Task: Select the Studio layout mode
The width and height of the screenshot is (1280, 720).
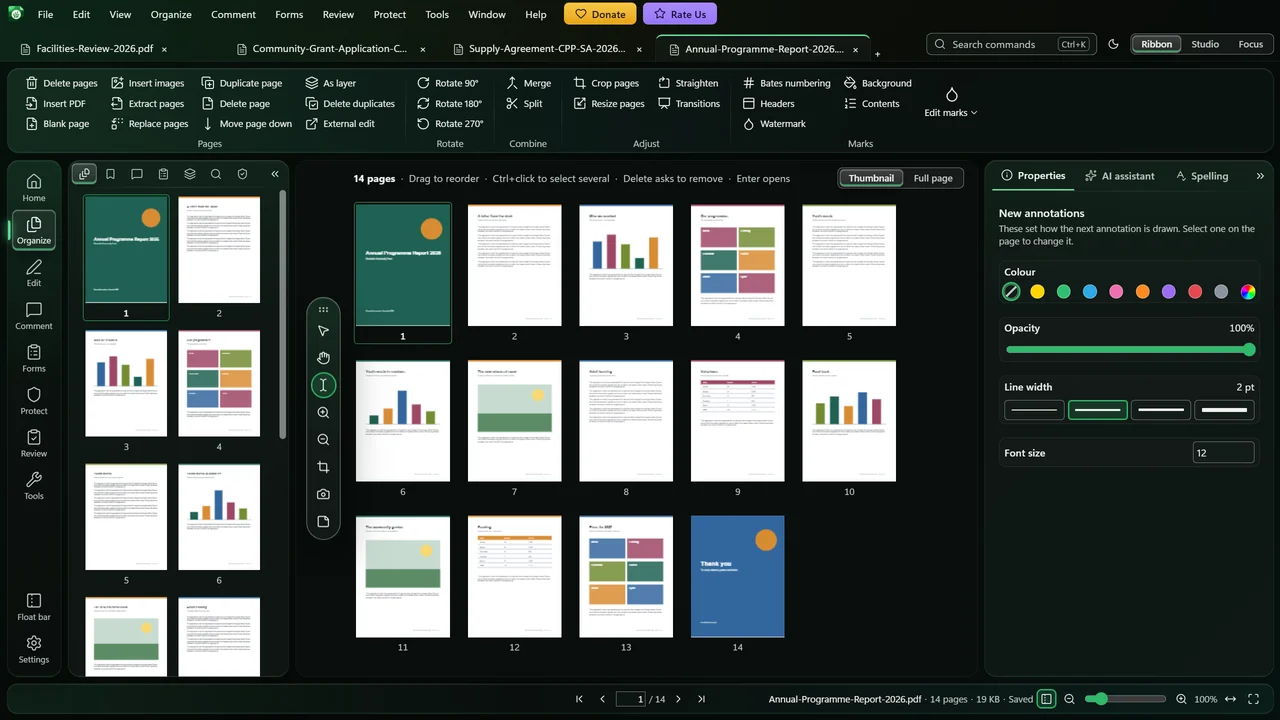Action: (1205, 44)
